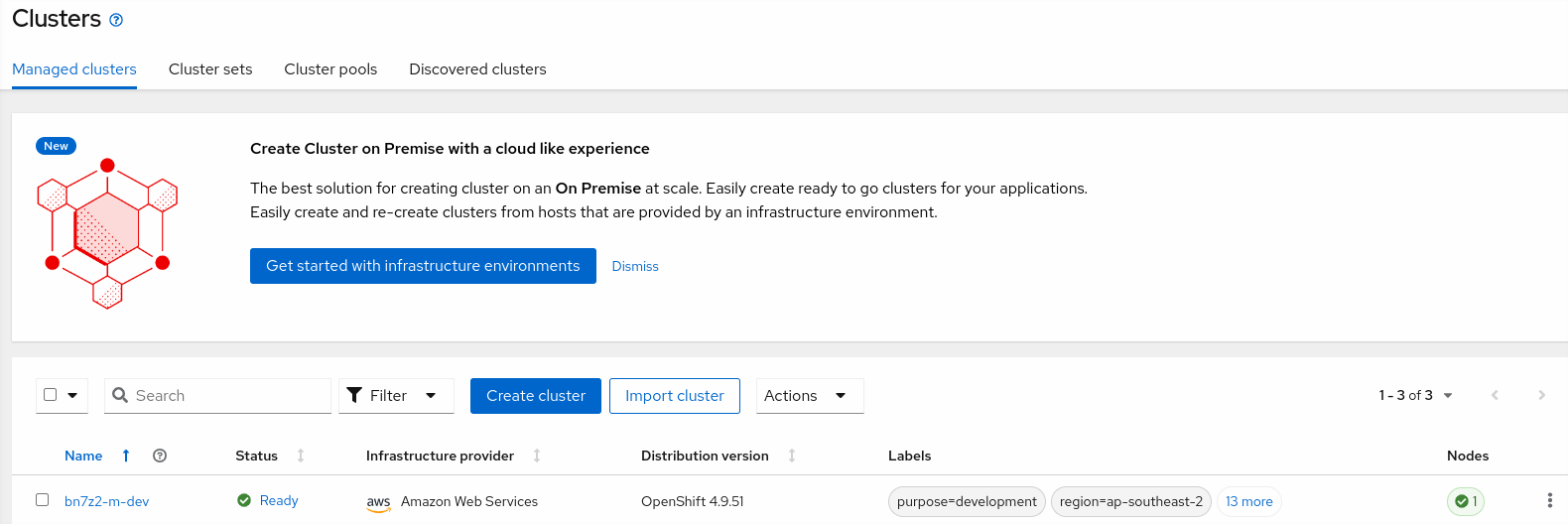Go to next page arrow
The image size is (1568, 524).
coord(1541,395)
